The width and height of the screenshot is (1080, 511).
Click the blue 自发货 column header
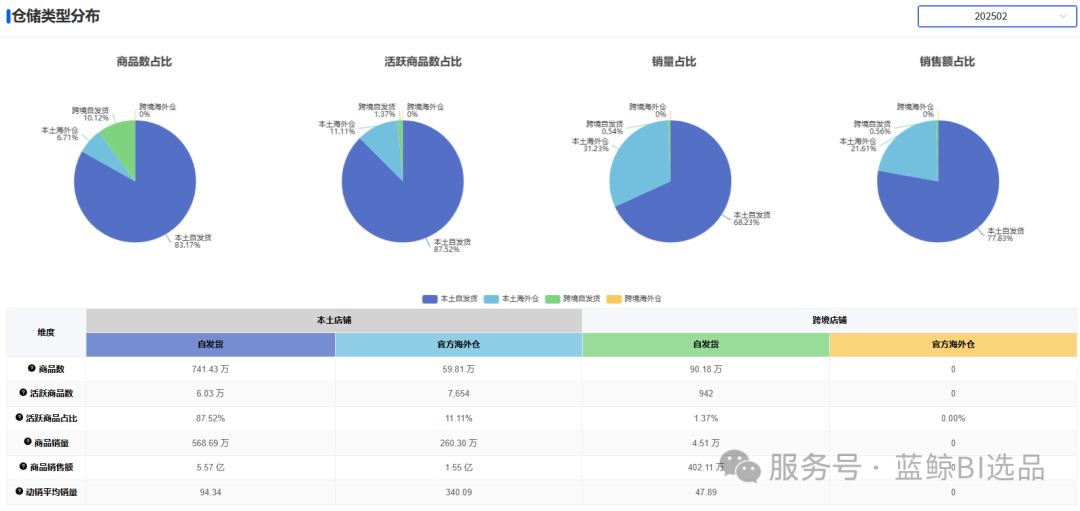[x=210, y=345]
